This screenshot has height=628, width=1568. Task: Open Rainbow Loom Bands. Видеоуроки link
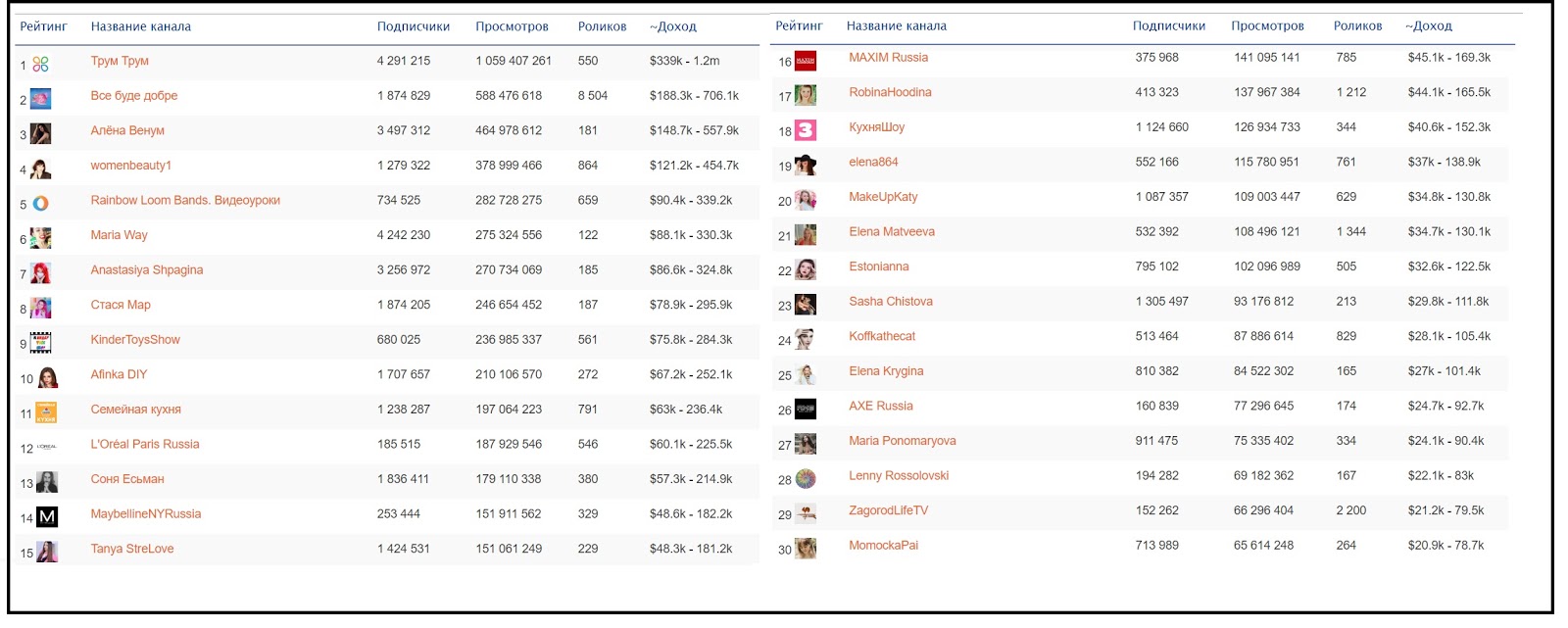pos(185,200)
